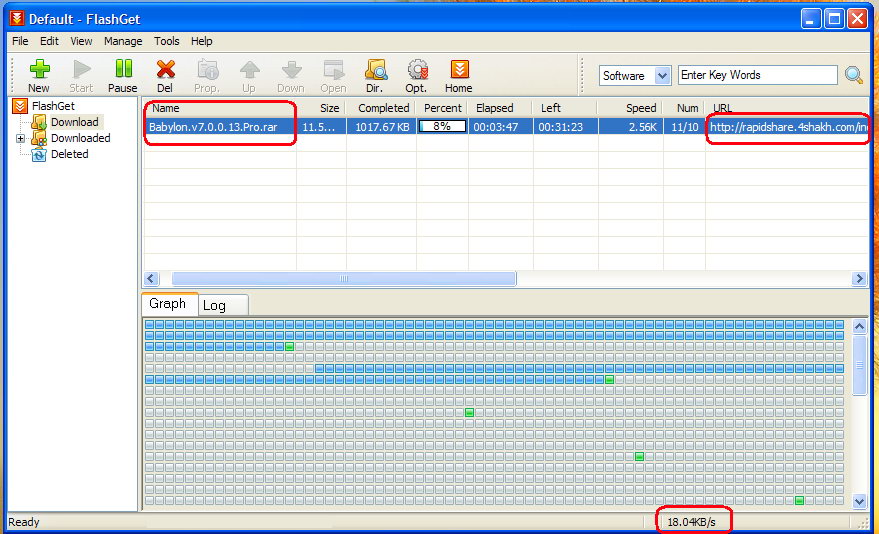Image resolution: width=879 pixels, height=534 pixels.
Task: Click the right arrow of horizontal scrollbar
Action: [x=859, y=278]
